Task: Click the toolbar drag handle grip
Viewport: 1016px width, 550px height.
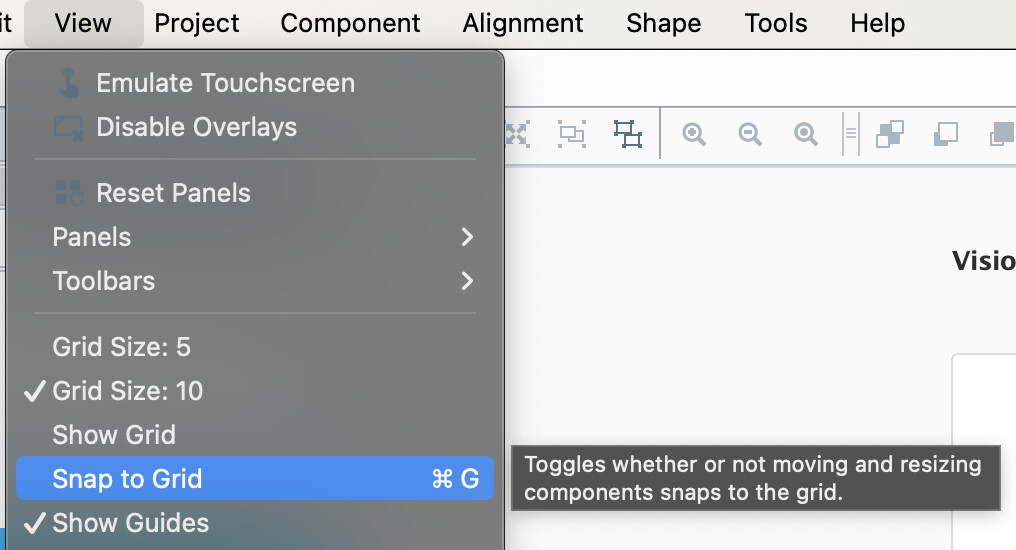Action: tap(851, 134)
